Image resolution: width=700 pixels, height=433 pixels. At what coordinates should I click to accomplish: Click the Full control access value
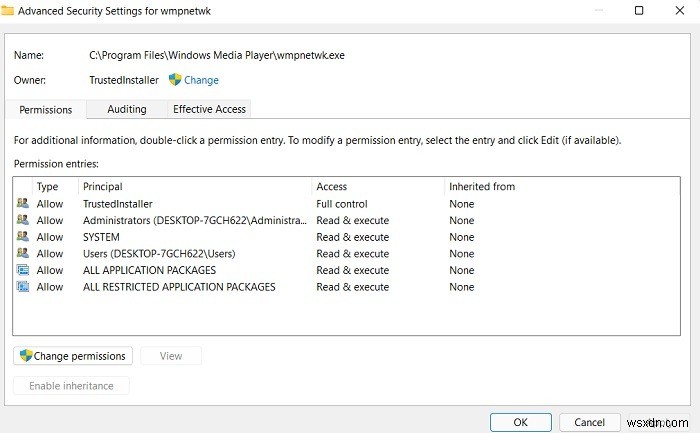342,204
